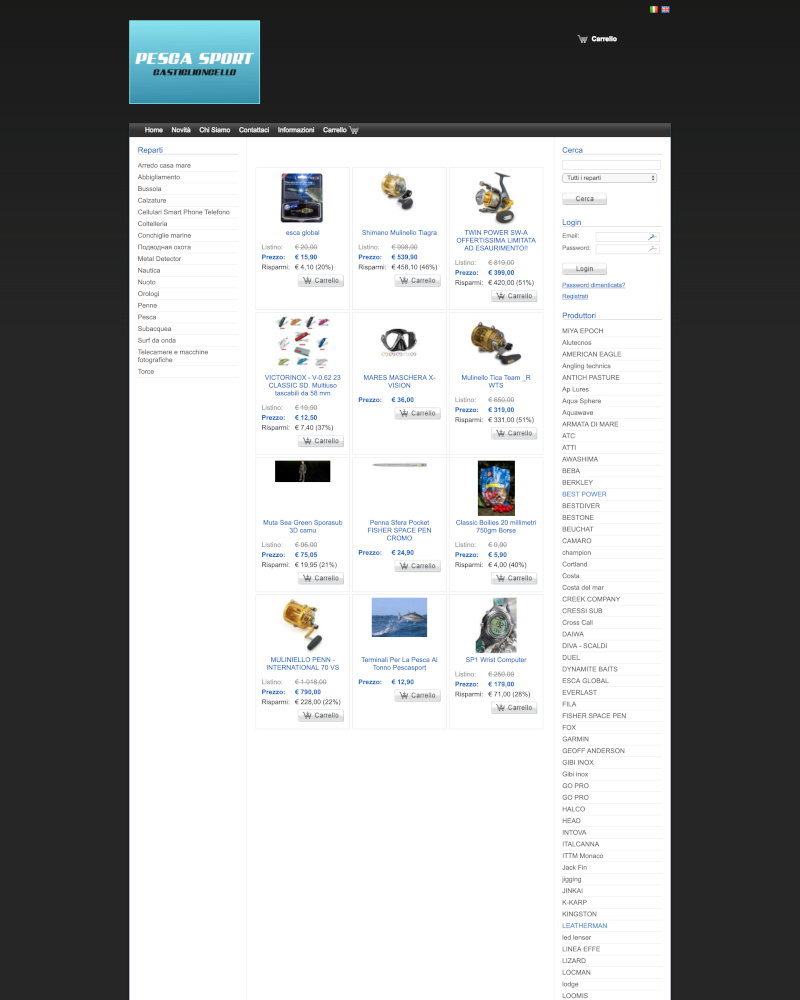The width and height of the screenshot is (800, 1000).
Task: Add Classic Boilies 20 millimetri to Carrello
Action: [x=514, y=578]
